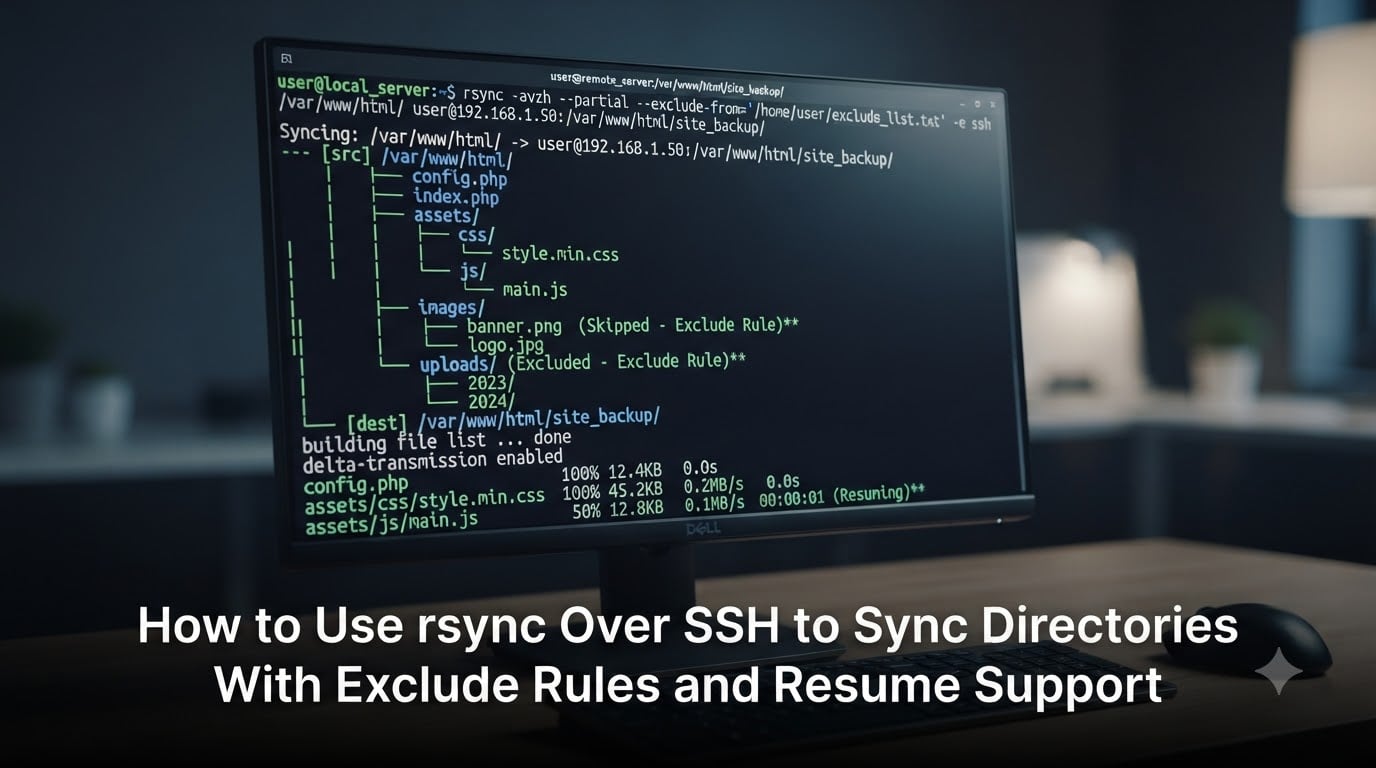Viewport: 1376px width, 768px height.
Task: Select the js/ folder in the tree
Action: (473, 271)
